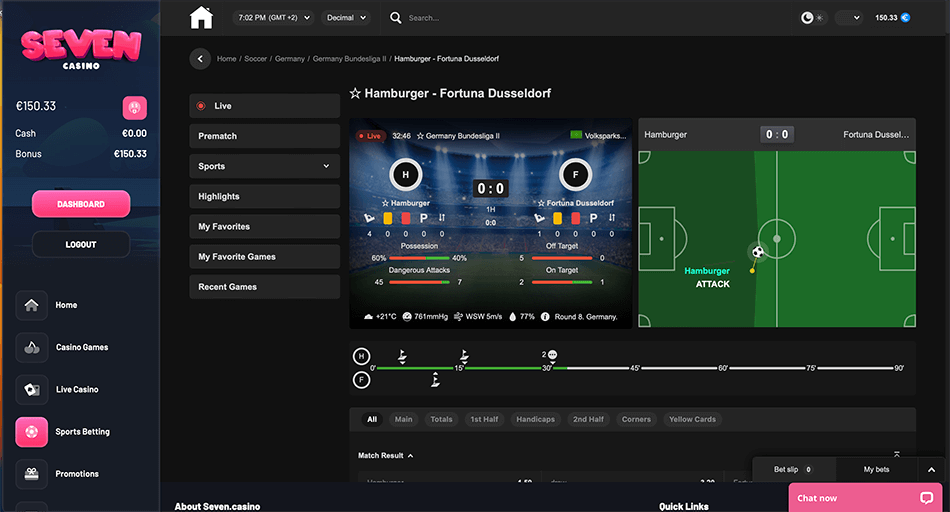Screen dimensions: 950x512
Task: Favorite the Hamburger - Fortuna Dusseldorf match star
Action: 355,93
